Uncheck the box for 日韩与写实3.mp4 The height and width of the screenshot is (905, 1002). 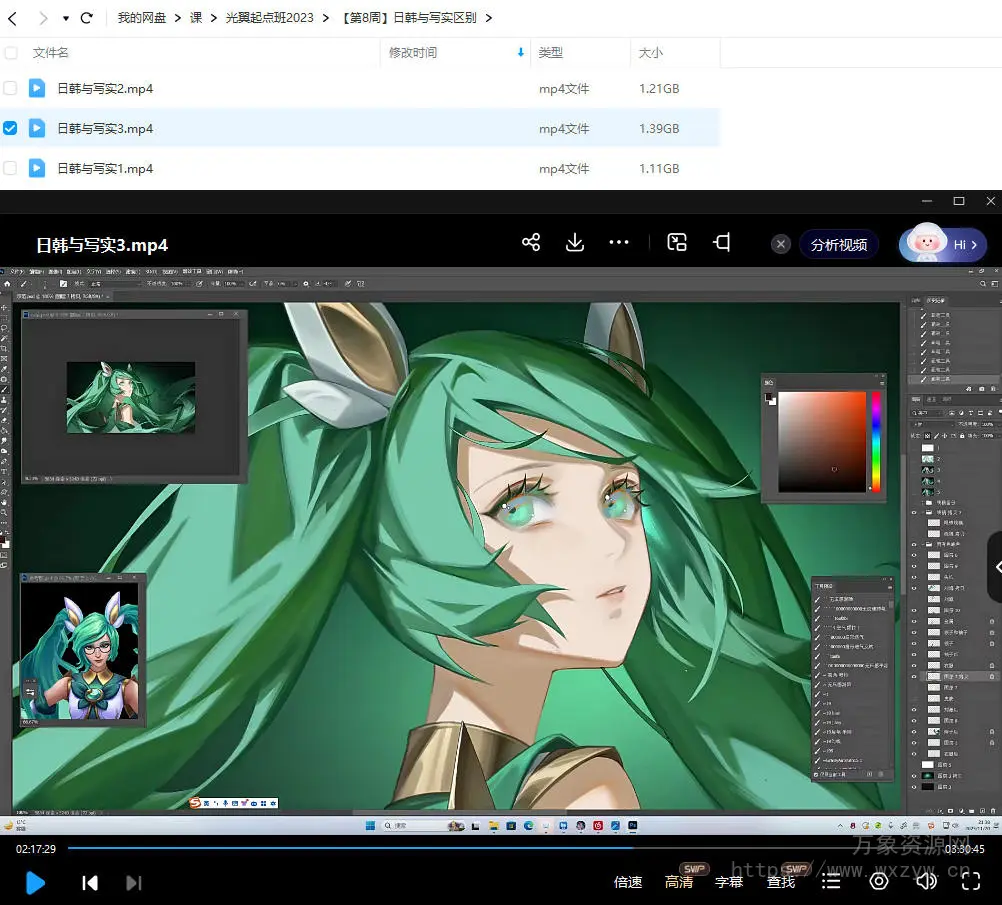coord(10,128)
